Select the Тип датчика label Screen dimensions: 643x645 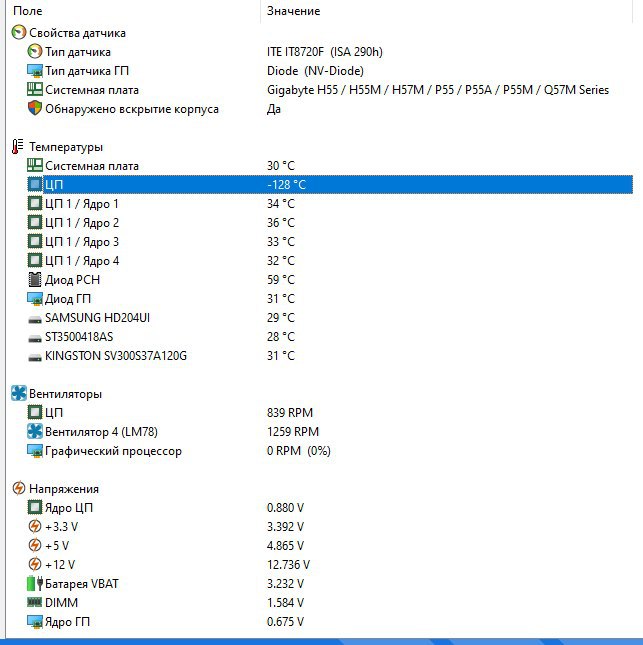pyautogui.click(x=78, y=52)
